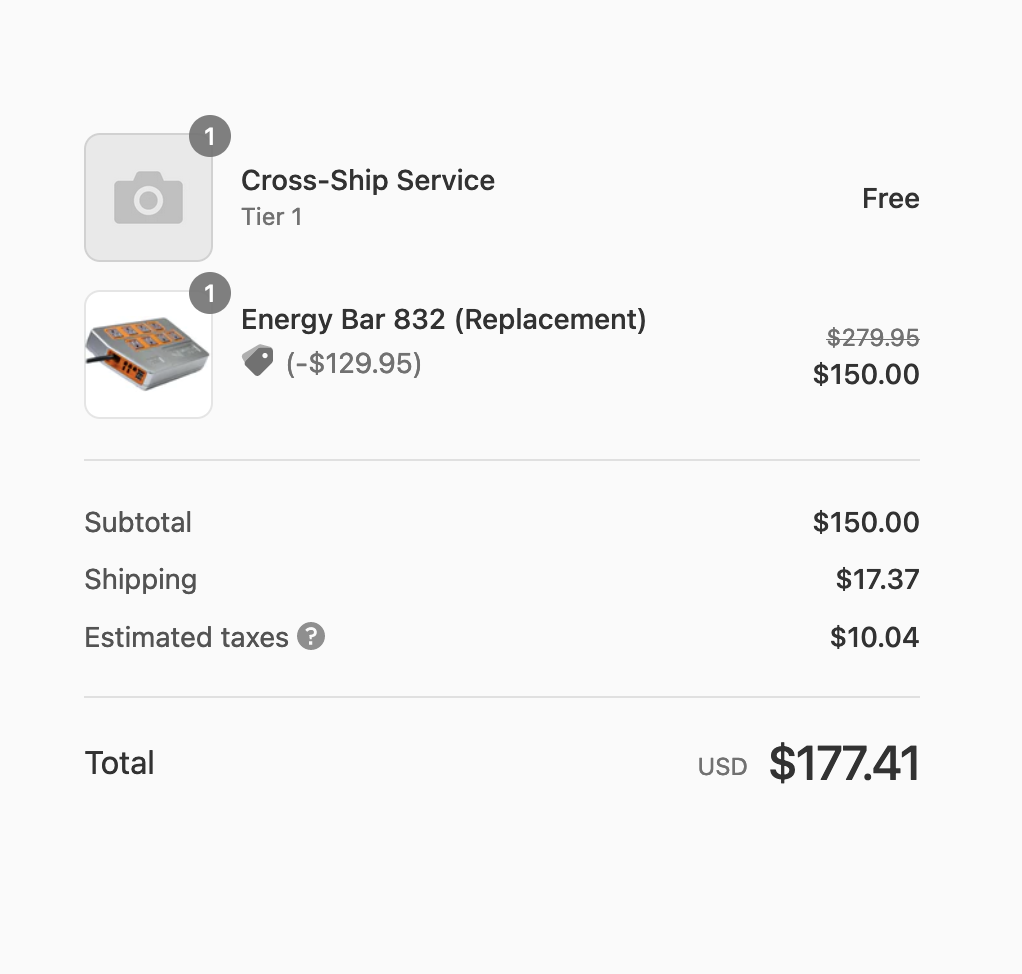Click the estimated taxes help icon
The image size is (1022, 974).
(311, 636)
